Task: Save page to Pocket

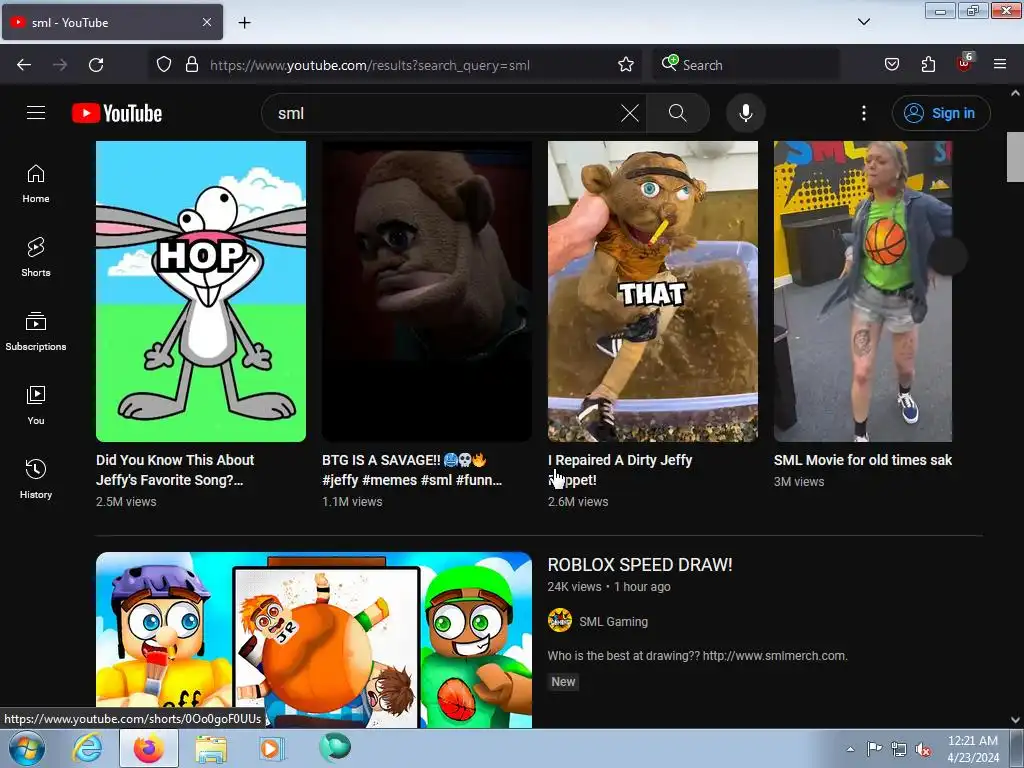Action: [892, 65]
